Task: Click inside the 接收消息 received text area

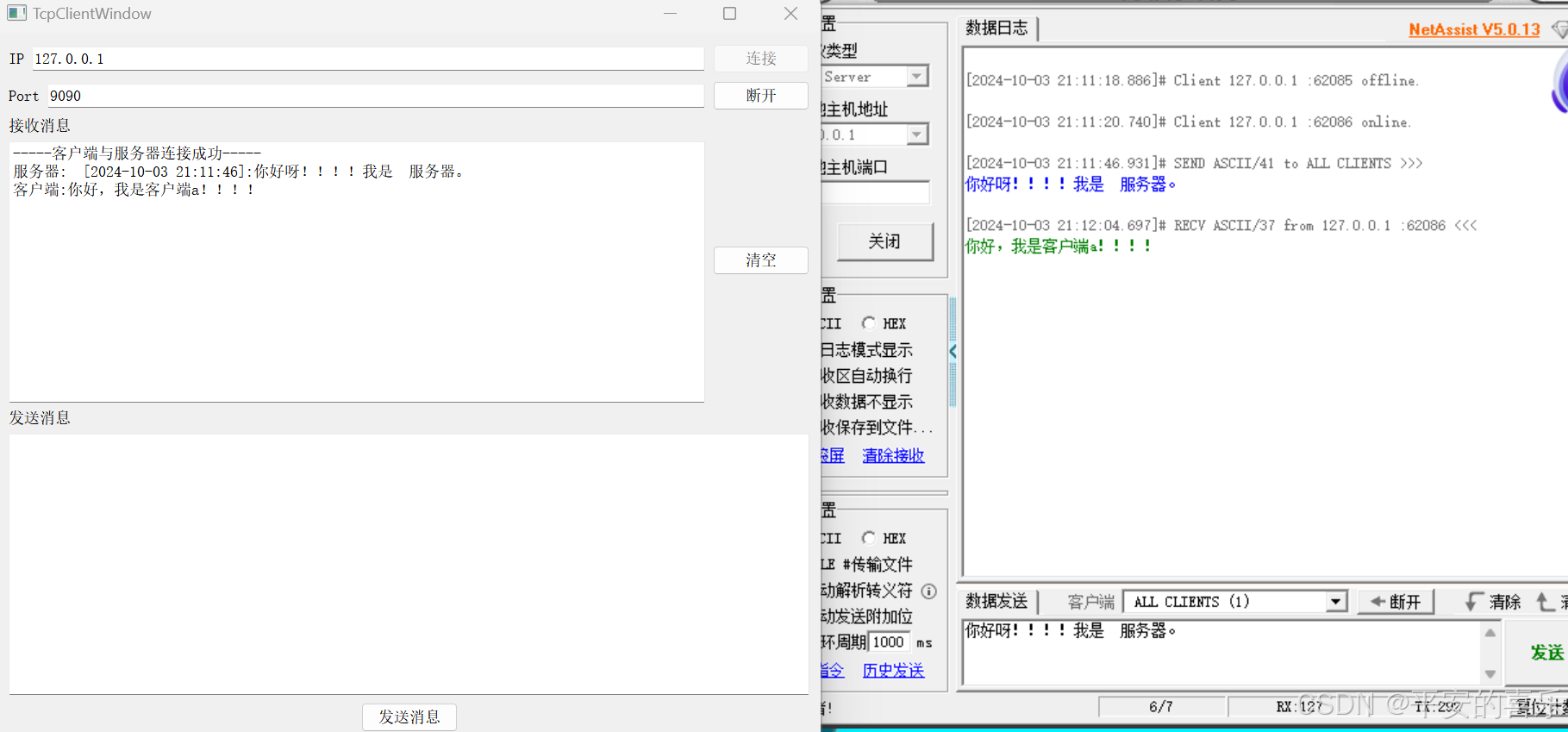Action: pos(357,272)
